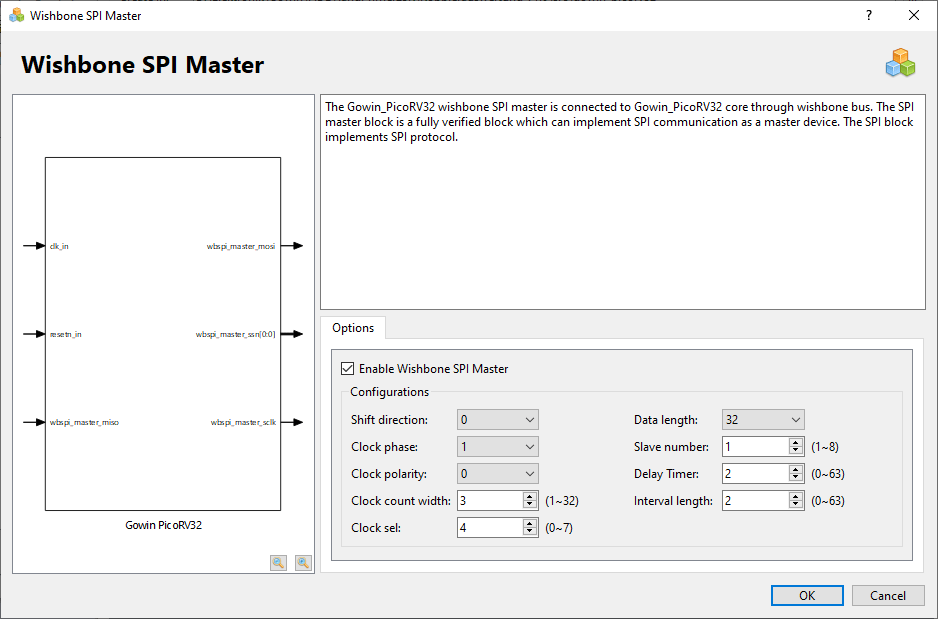Toggle Enable Wishbone SPI Master checkbox
938x619 pixels.
(x=348, y=368)
